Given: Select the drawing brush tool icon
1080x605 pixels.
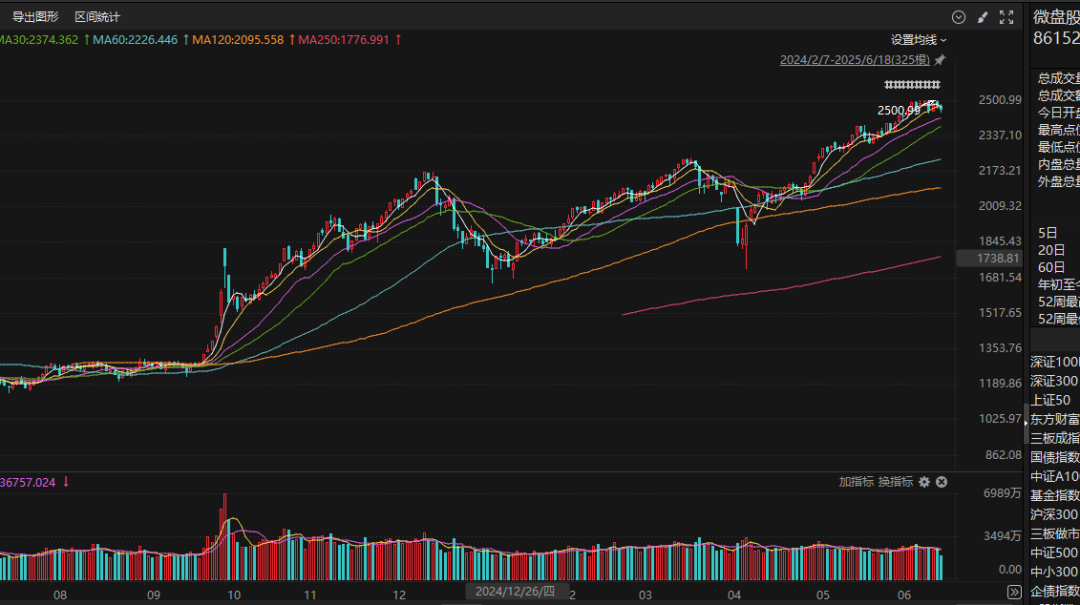Looking at the screenshot, I should click(983, 17).
